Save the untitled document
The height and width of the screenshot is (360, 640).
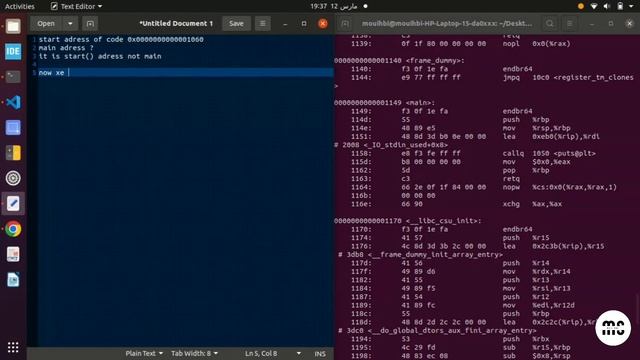coord(236,24)
